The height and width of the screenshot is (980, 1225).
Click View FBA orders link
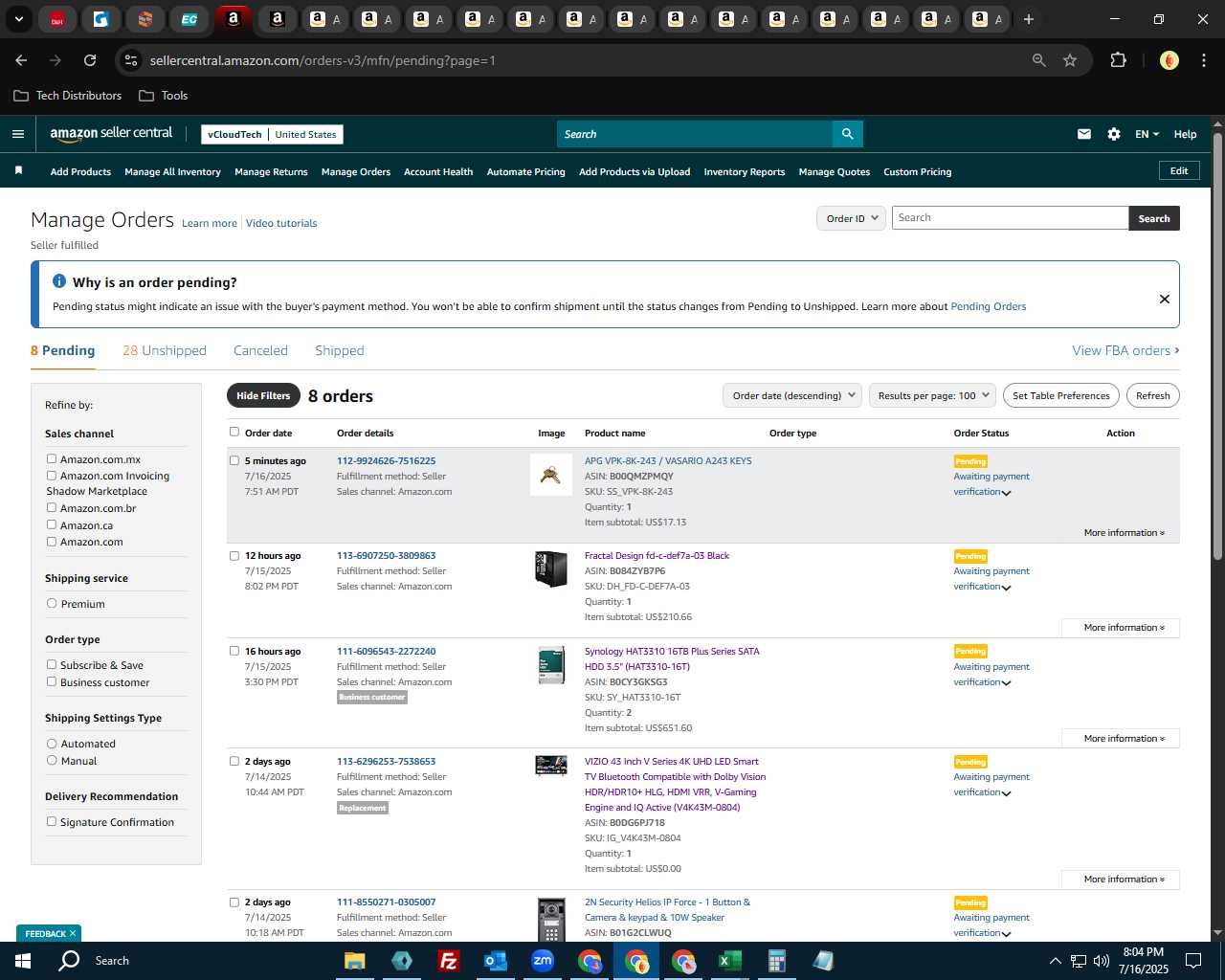tap(1125, 350)
